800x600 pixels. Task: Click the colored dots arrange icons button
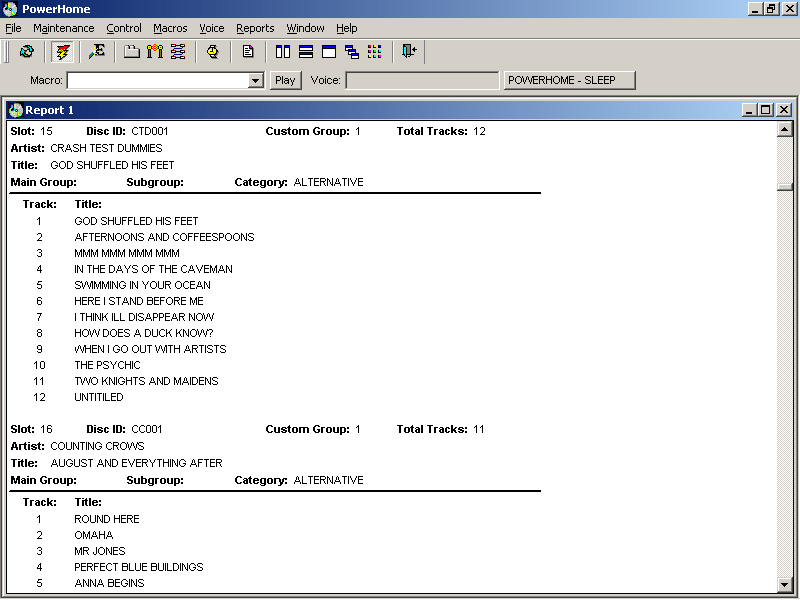coord(374,52)
